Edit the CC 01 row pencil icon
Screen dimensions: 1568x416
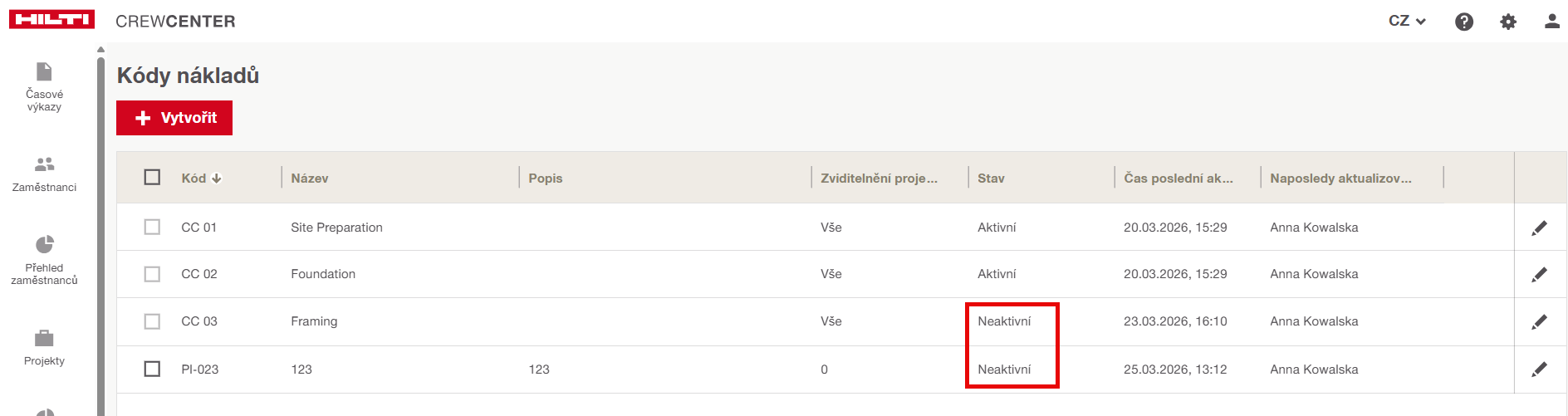coord(1539,228)
